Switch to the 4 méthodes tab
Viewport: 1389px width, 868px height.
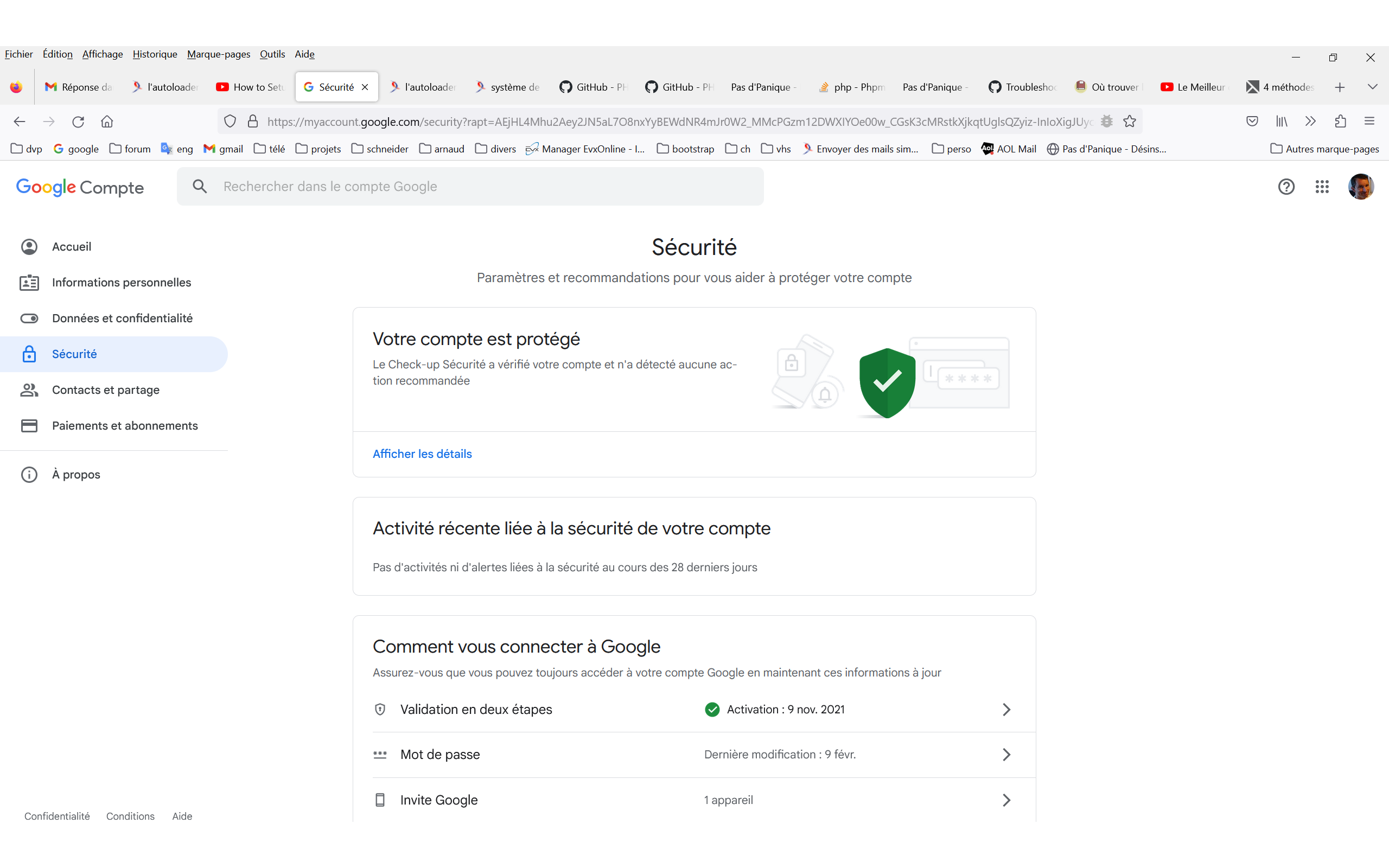(1281, 87)
